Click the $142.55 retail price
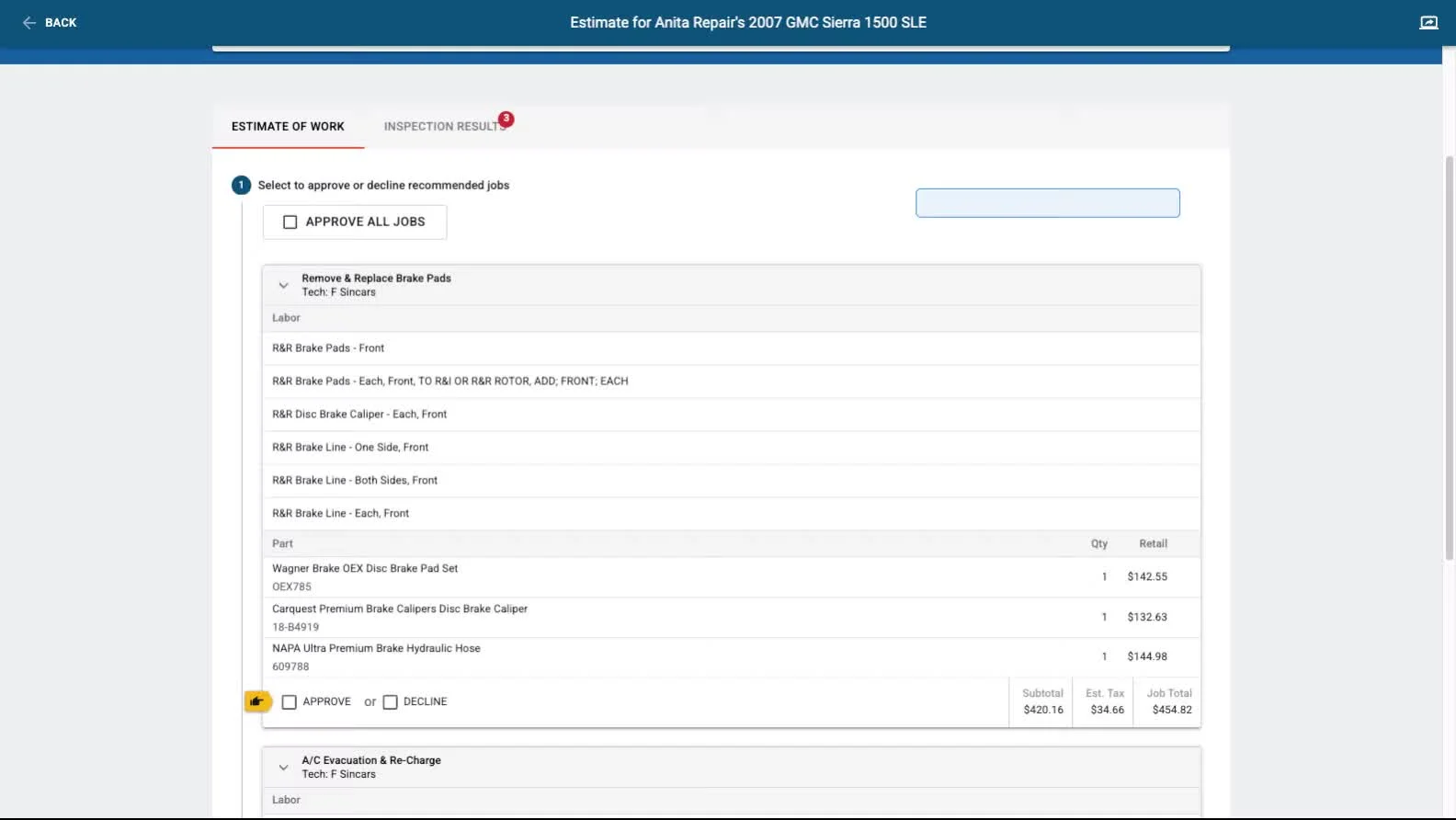The width and height of the screenshot is (1456, 820). click(1147, 577)
